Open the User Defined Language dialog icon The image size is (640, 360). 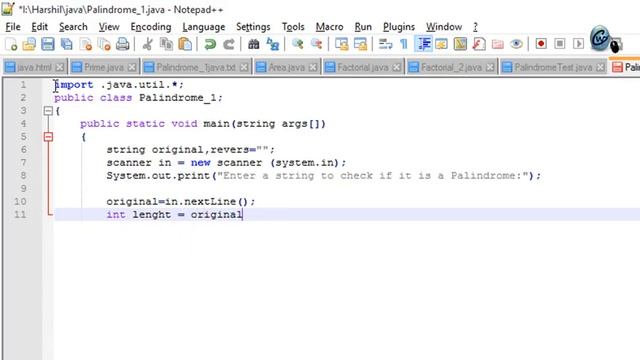(441, 44)
